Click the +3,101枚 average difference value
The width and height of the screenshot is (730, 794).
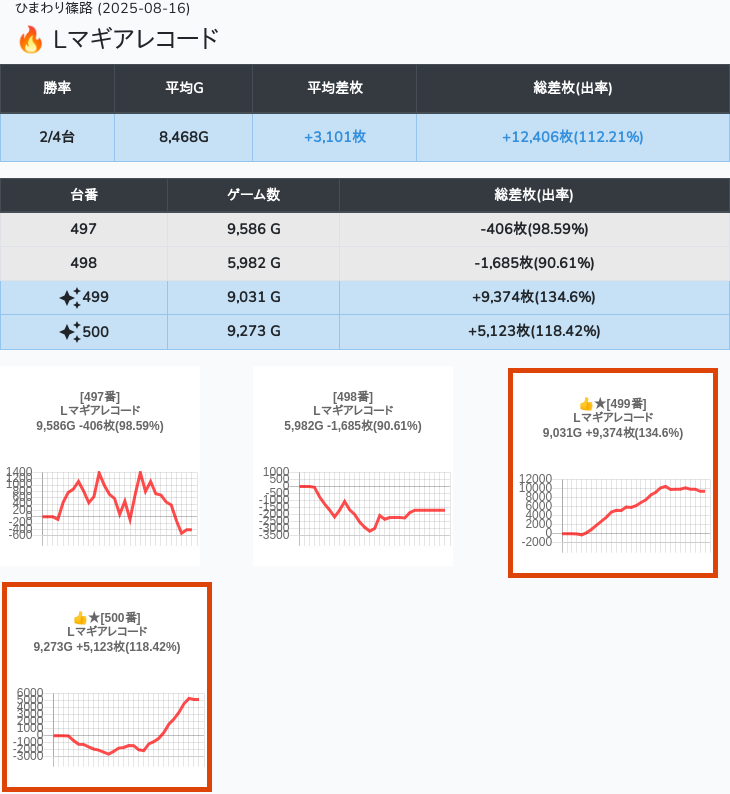point(334,137)
